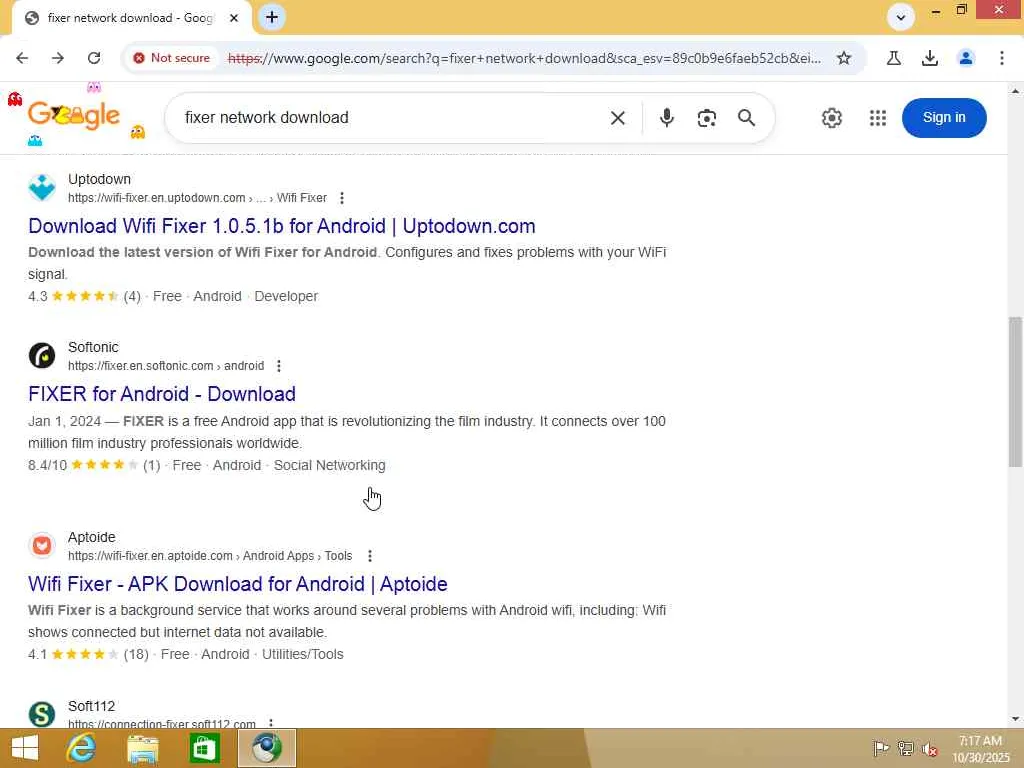Image resolution: width=1024 pixels, height=768 pixels.
Task: Open FIXER for Android - Download link
Action: coord(162,394)
